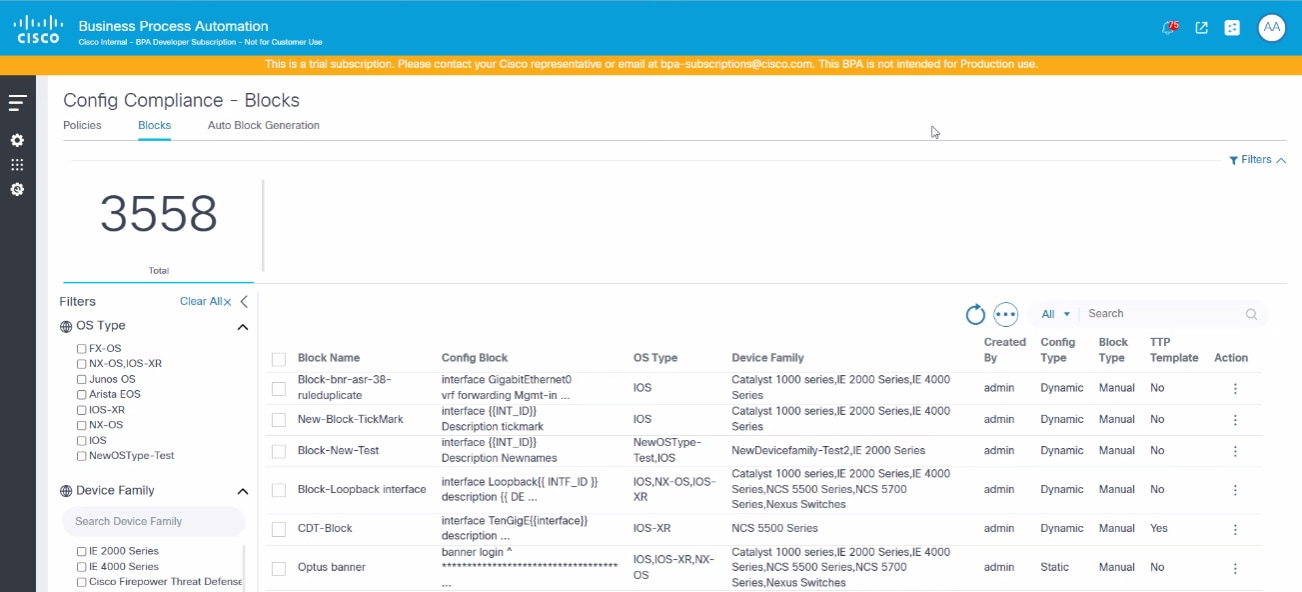The image size is (1302, 592).
Task: Sort by Block Name column header
Action: click(x=329, y=358)
